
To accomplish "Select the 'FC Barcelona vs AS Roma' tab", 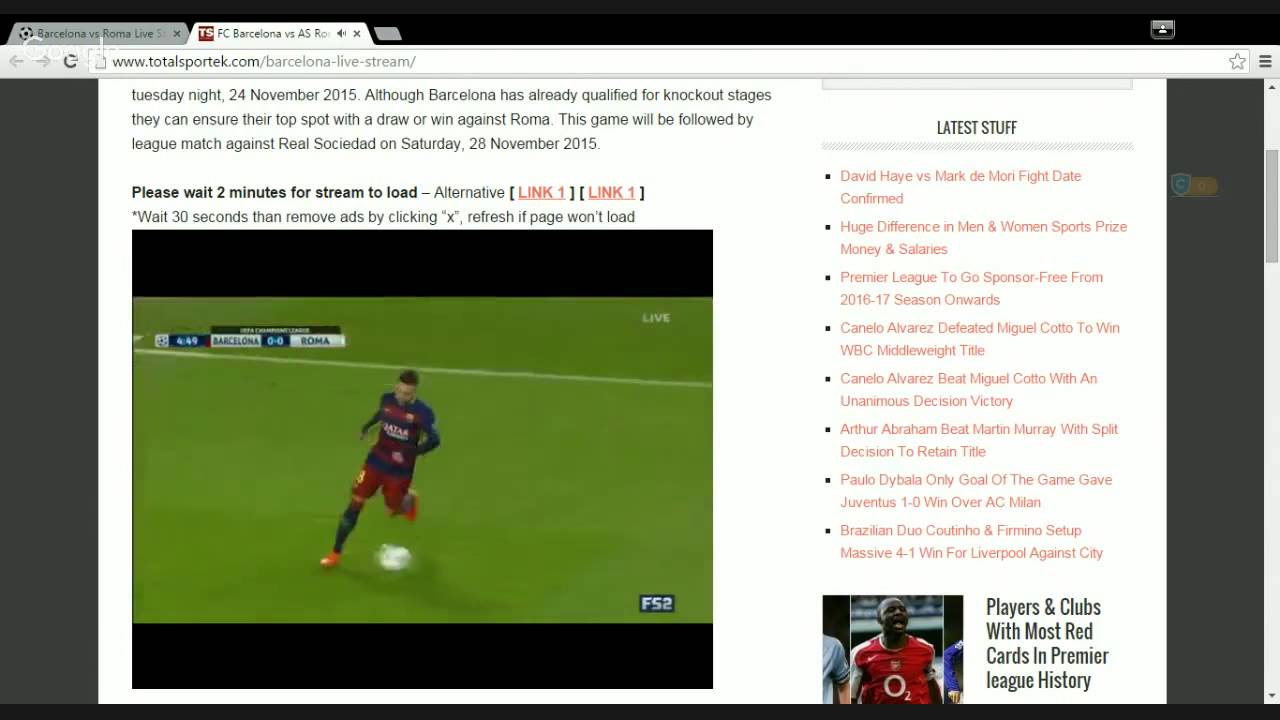I will pos(279,33).
